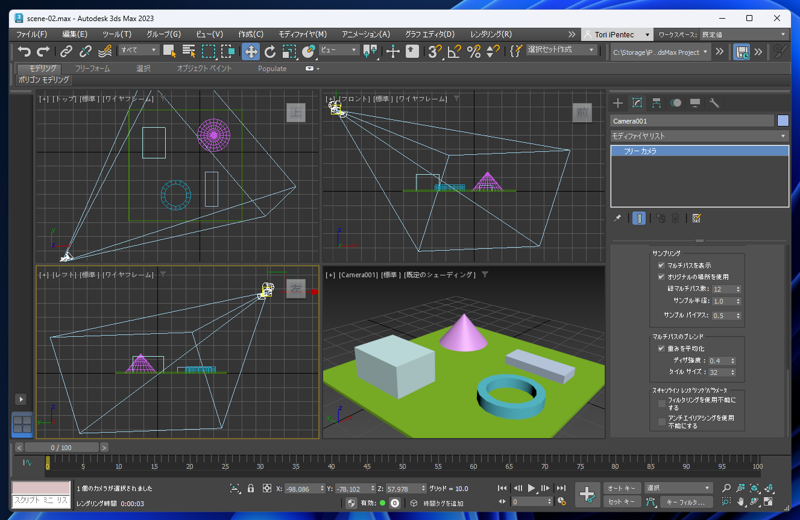Viewport: 800px width, 520px height.
Task: Open the ワークスペース 既定値 dropdown
Action: click(744, 35)
